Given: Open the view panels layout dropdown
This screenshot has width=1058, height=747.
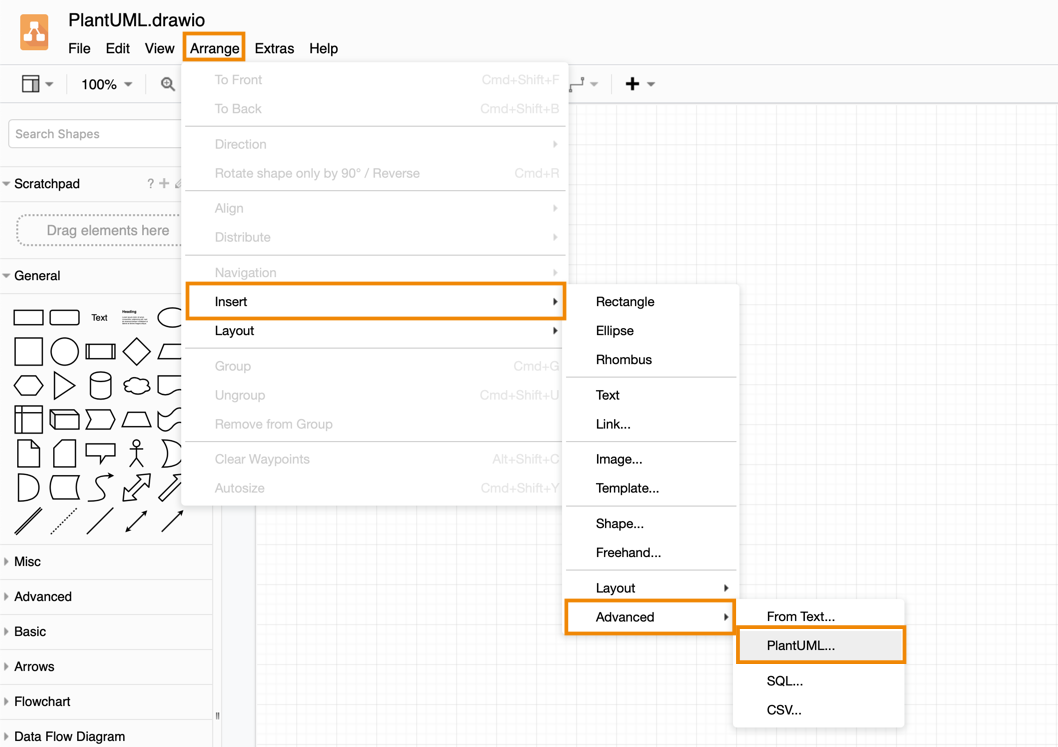Looking at the screenshot, I should click(x=37, y=85).
